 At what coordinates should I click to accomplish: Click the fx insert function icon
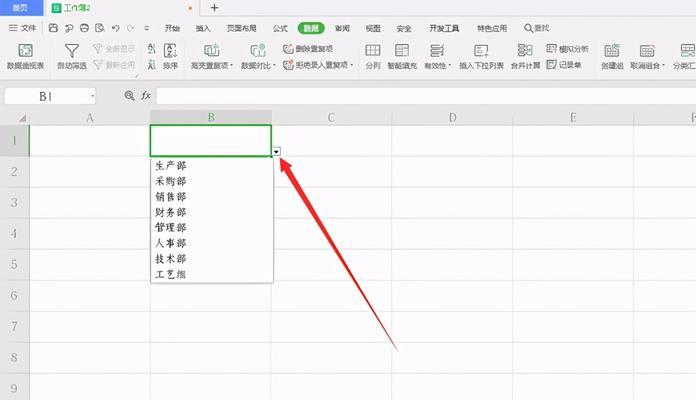click(x=146, y=95)
